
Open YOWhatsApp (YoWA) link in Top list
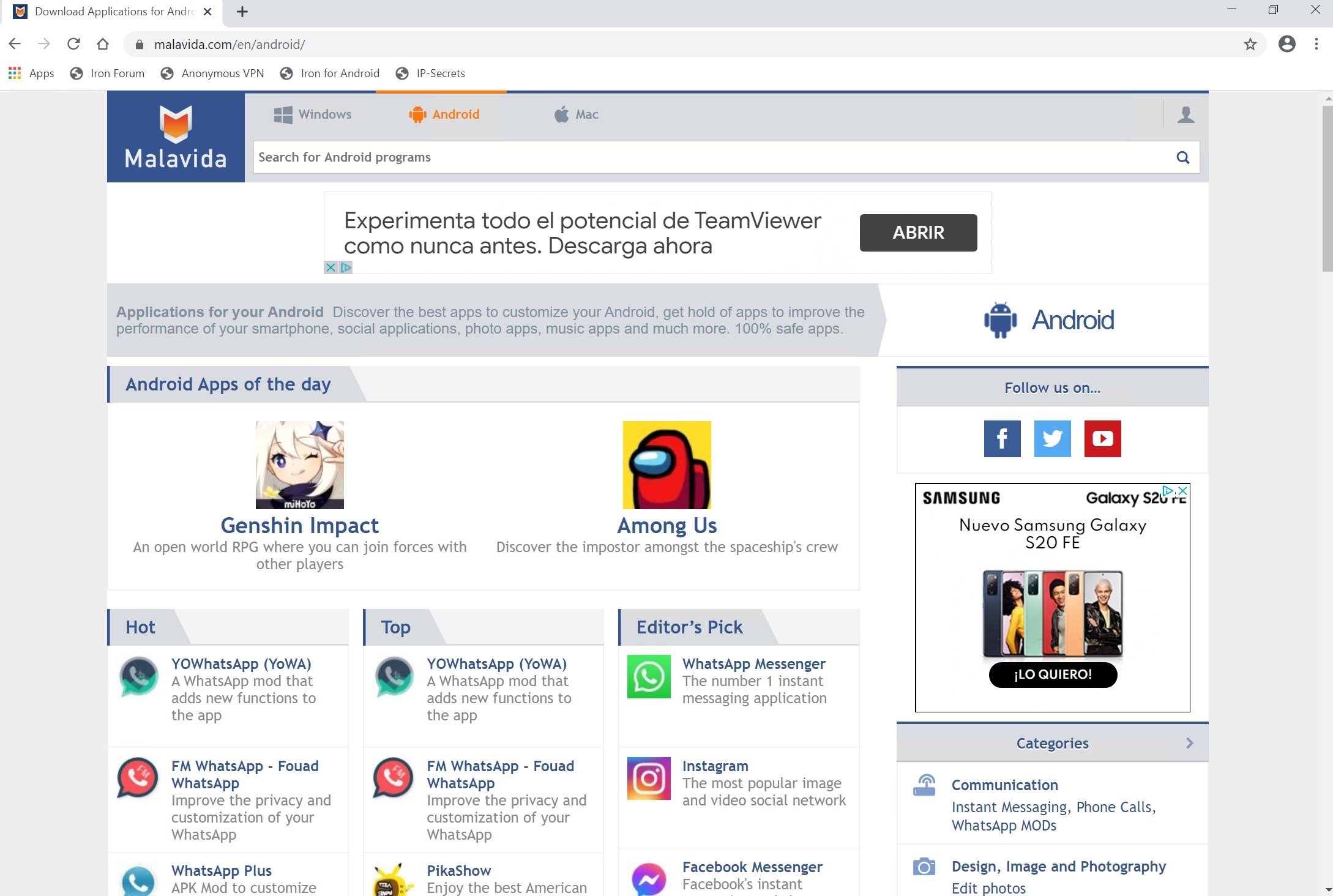point(497,664)
